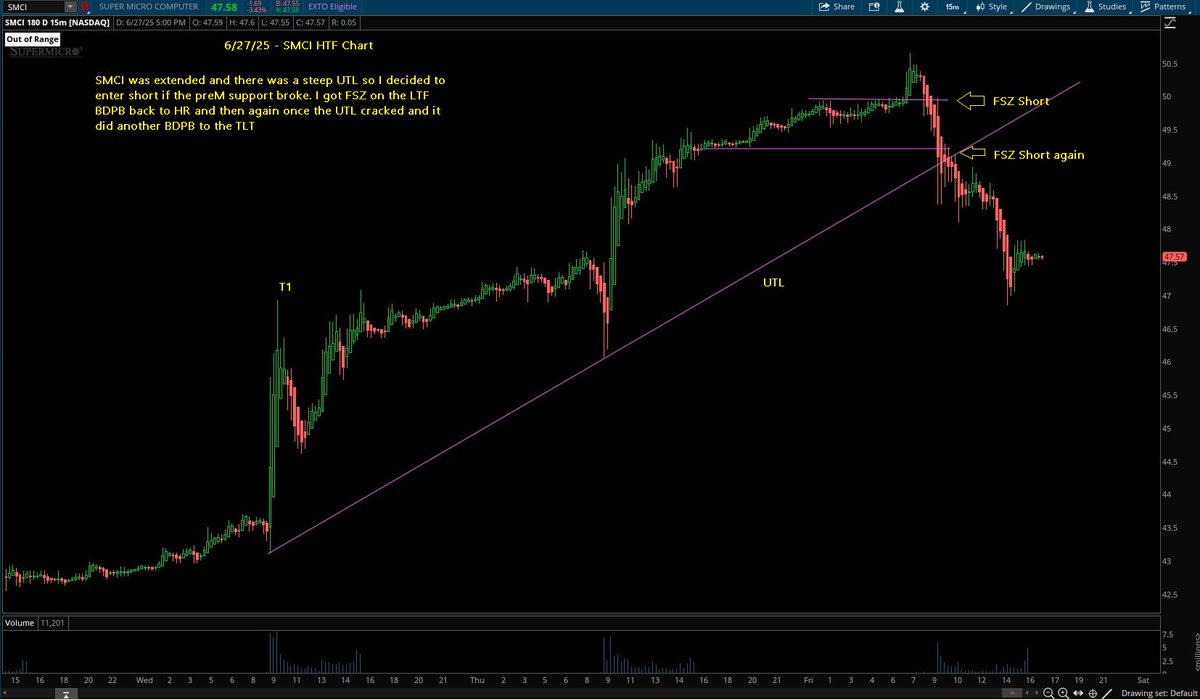Click the Sat label on the time axis
Screen dimensions: 1200x699
[x=1143, y=679]
